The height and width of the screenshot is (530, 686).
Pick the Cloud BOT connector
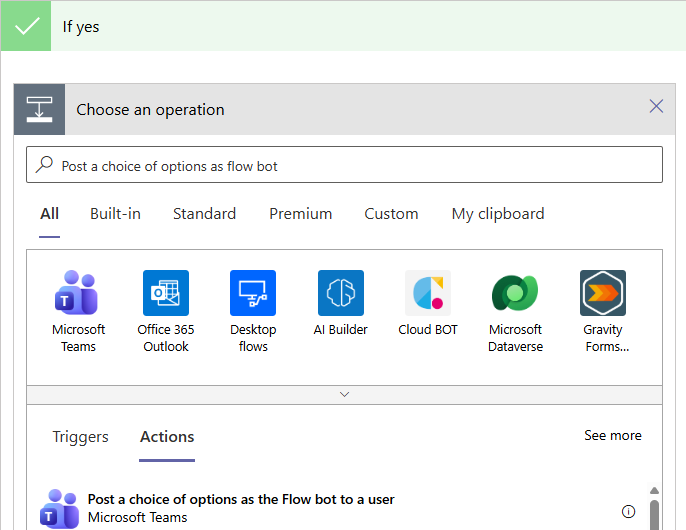(428, 293)
